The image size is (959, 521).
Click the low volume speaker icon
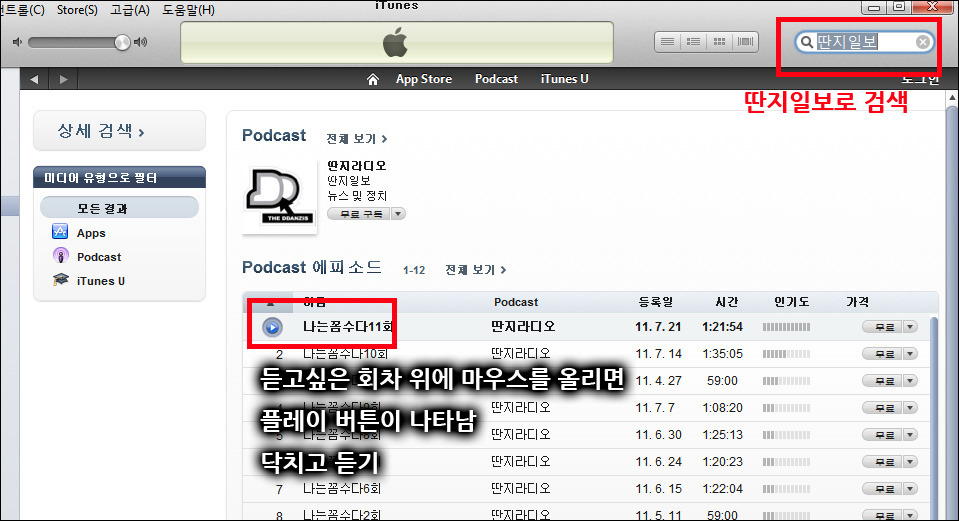(17, 42)
